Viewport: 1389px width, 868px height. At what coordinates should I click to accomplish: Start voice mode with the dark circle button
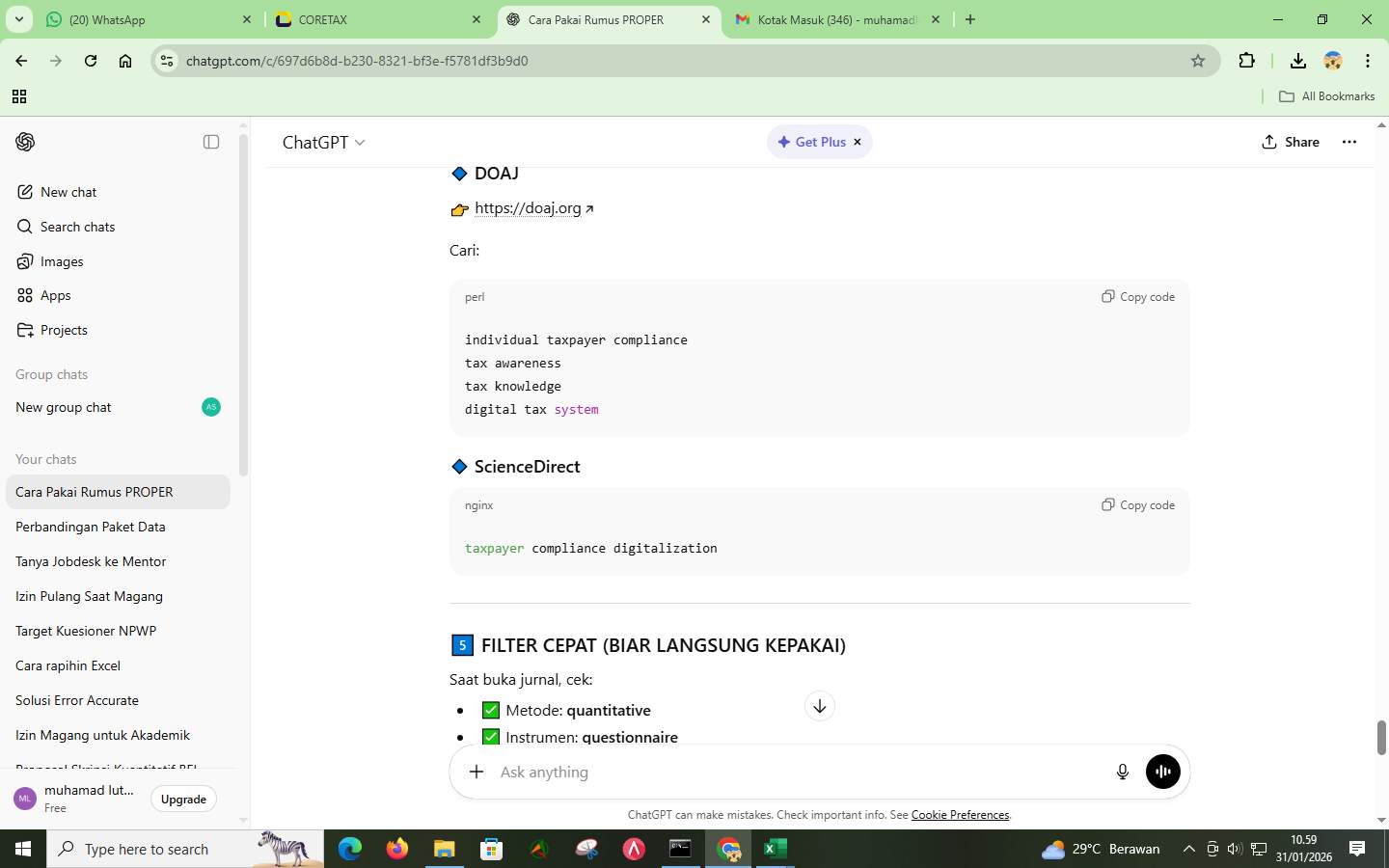point(1161,771)
